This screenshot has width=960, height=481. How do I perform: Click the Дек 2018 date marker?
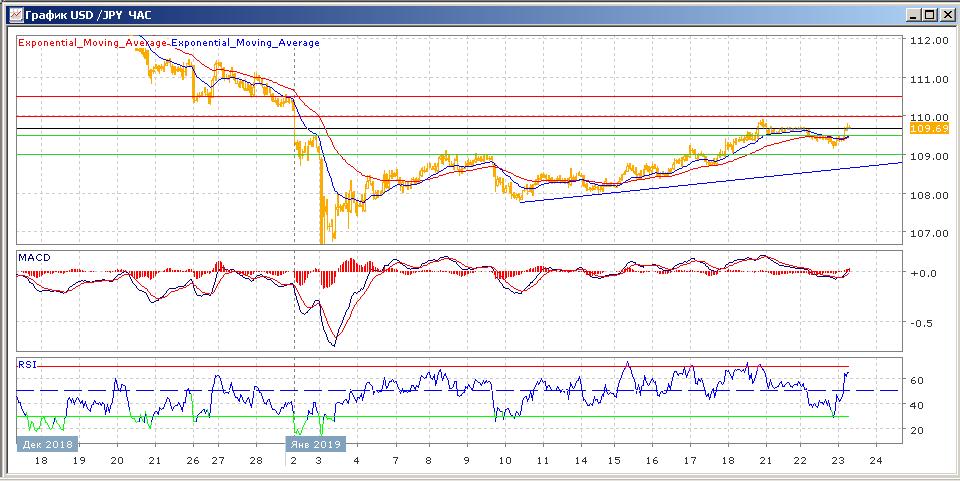coord(47,442)
